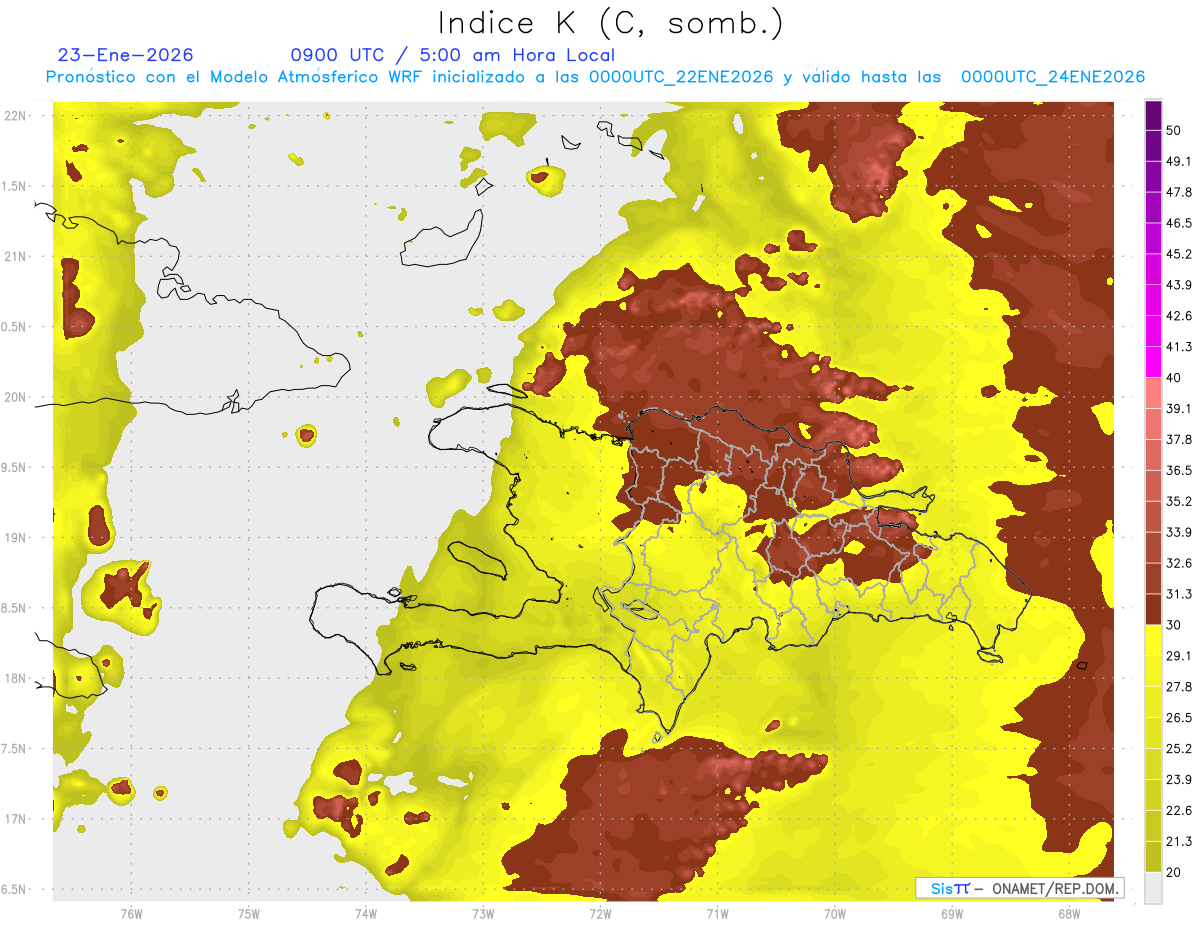The height and width of the screenshot is (927, 1200).
Task: Click the legend value "35.2"
Action: 1178,501
